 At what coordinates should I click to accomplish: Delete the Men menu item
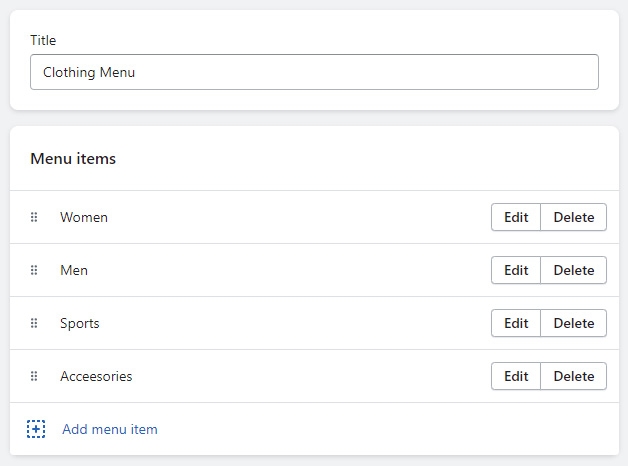tap(574, 270)
